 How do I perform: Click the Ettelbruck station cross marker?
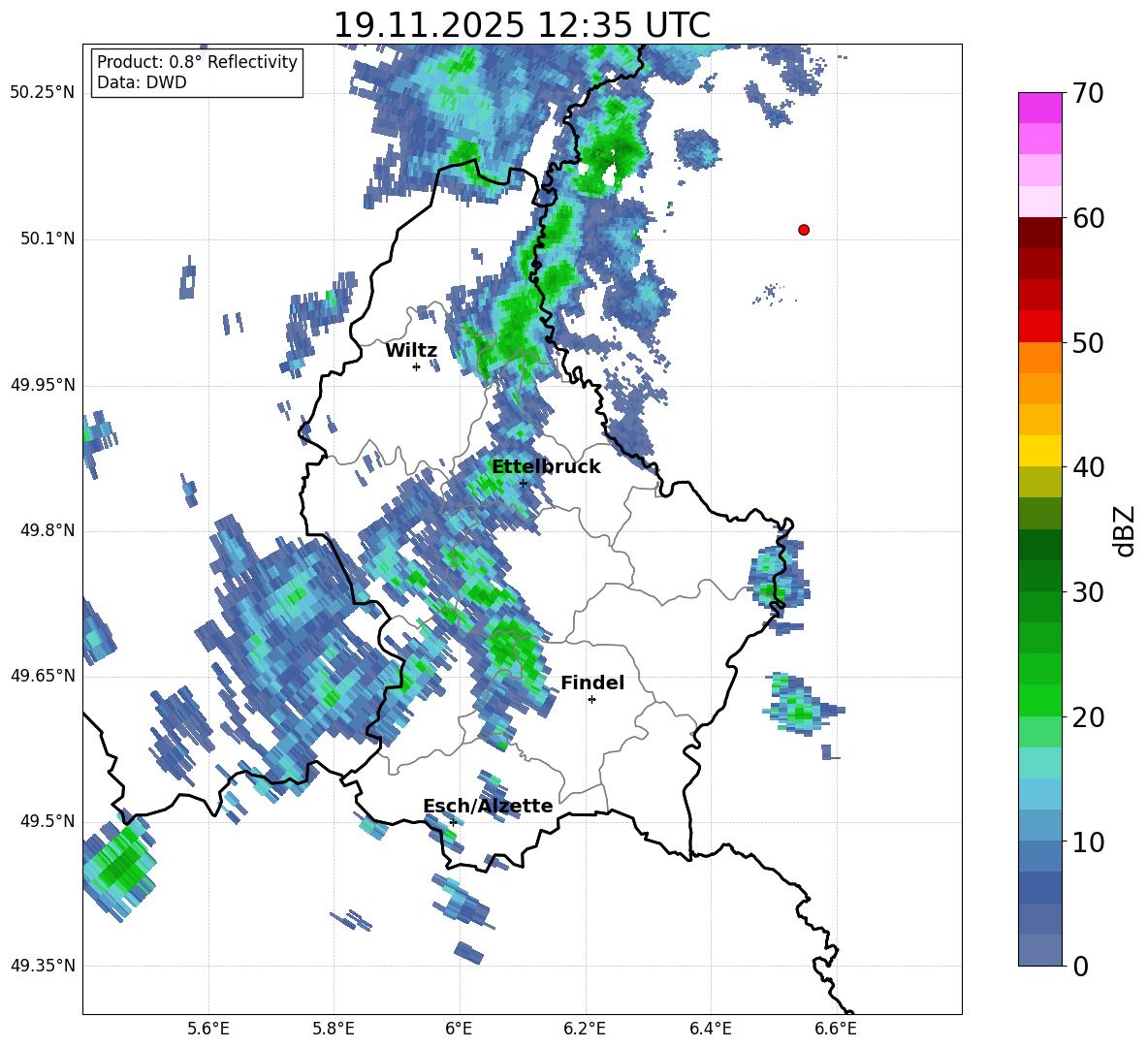click(x=523, y=483)
